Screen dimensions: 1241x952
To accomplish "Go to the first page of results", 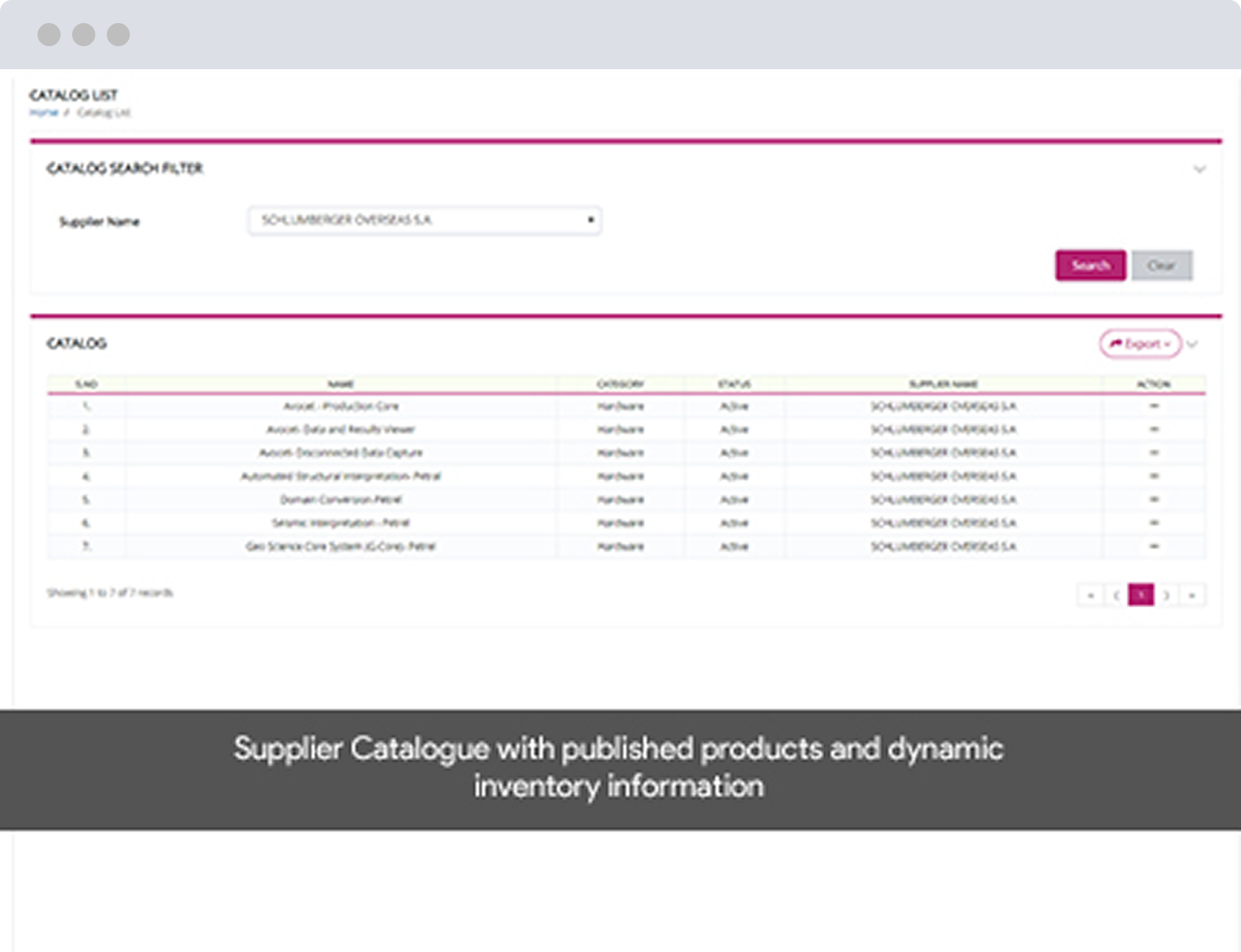I will (1090, 595).
